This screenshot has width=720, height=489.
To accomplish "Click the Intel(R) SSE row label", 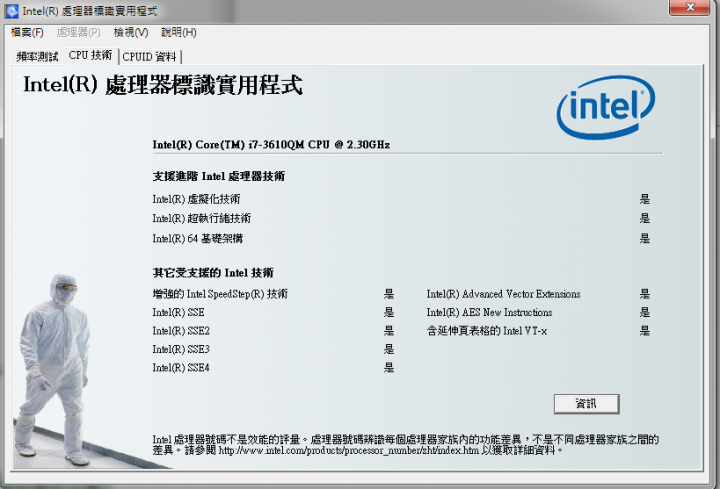I will (x=178, y=312).
